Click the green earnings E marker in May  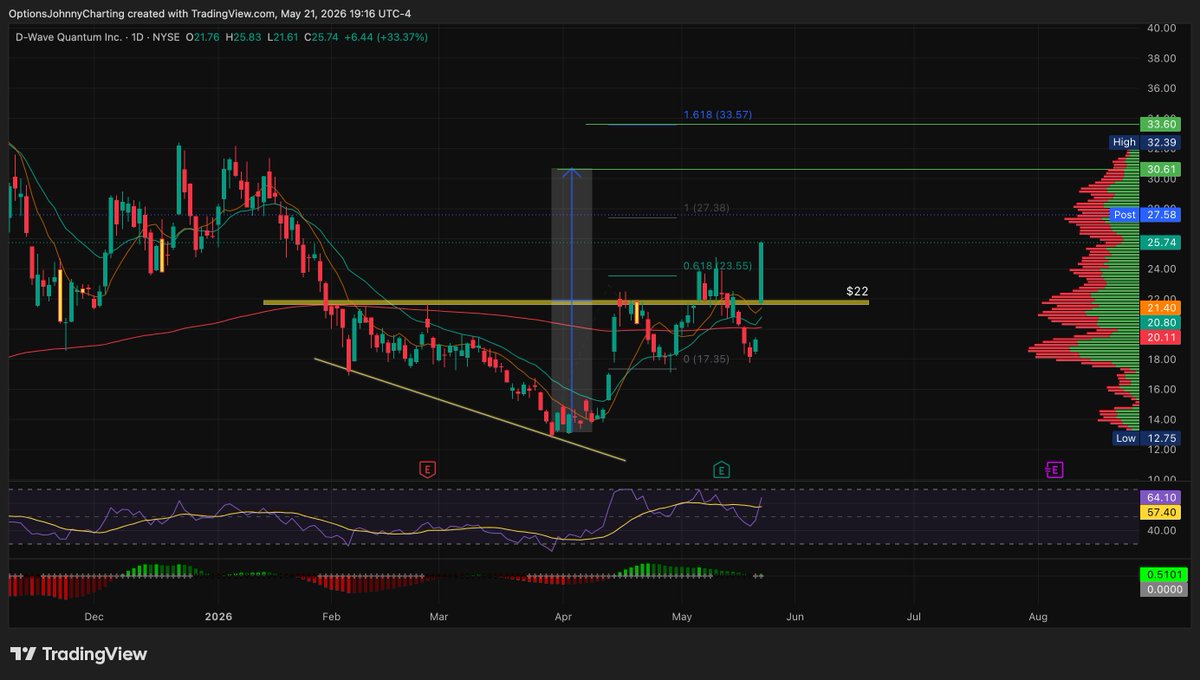(x=721, y=468)
